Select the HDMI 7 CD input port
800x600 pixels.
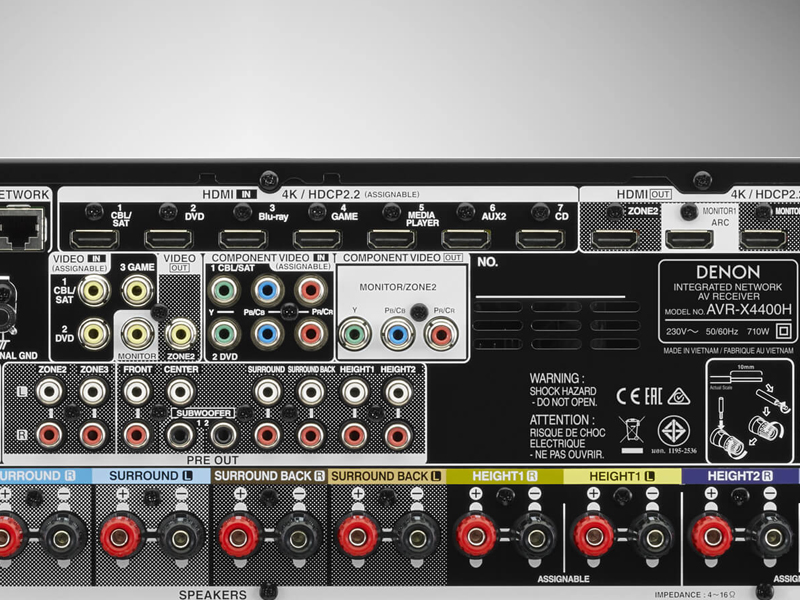540,239
